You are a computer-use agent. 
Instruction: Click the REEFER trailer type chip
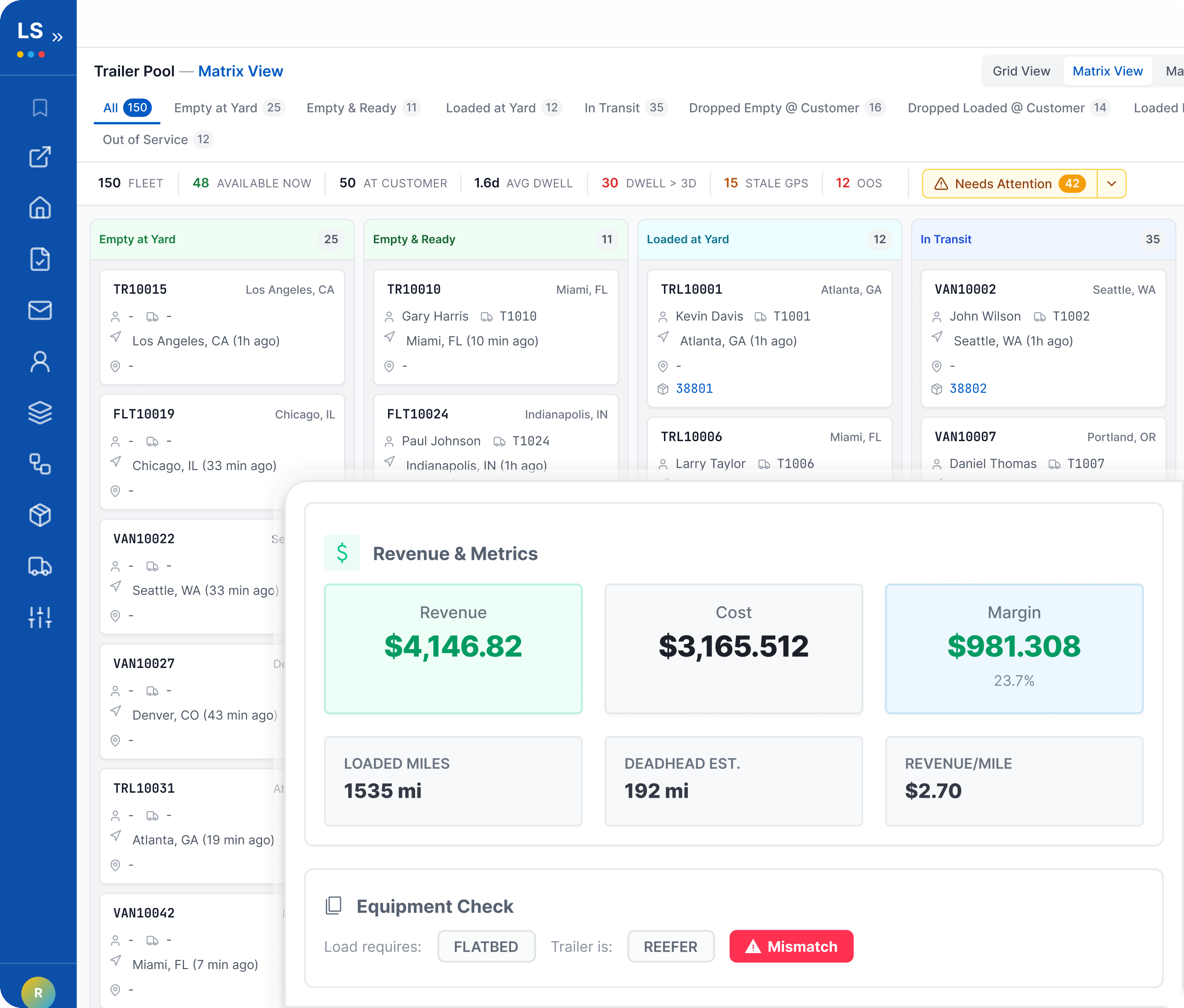click(671, 946)
